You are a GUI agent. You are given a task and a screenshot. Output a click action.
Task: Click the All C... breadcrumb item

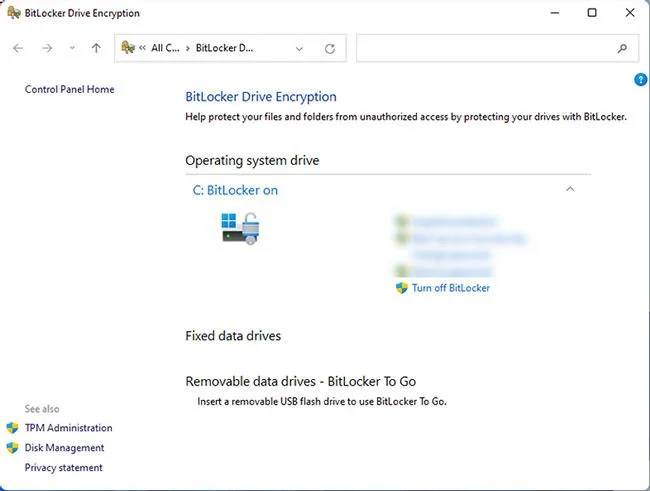(x=165, y=48)
